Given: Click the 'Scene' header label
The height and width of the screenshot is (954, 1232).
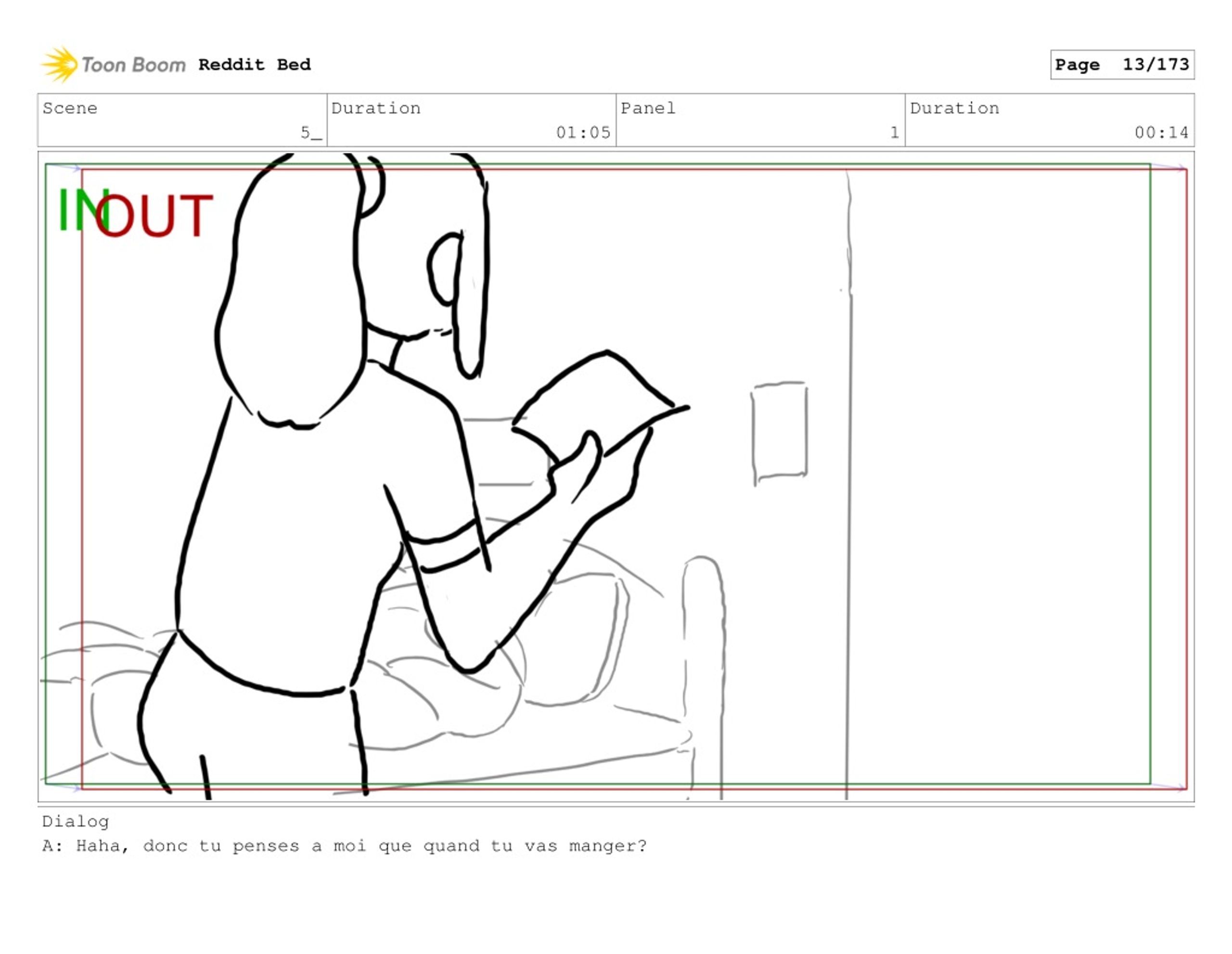Looking at the screenshot, I should tap(70, 108).
